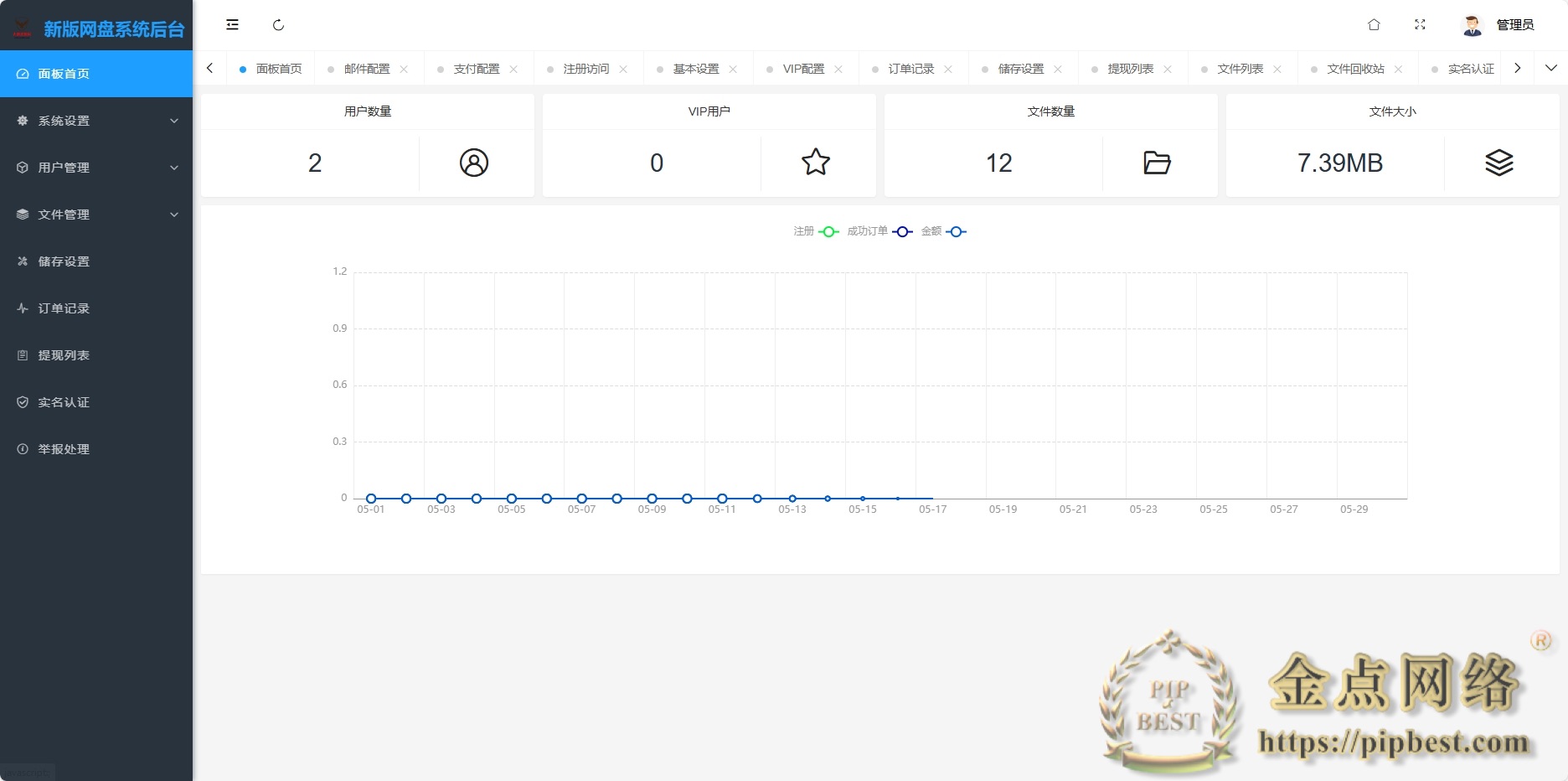Select the 举报处理 sidebar icon
The image size is (1568, 781).
pyautogui.click(x=23, y=448)
